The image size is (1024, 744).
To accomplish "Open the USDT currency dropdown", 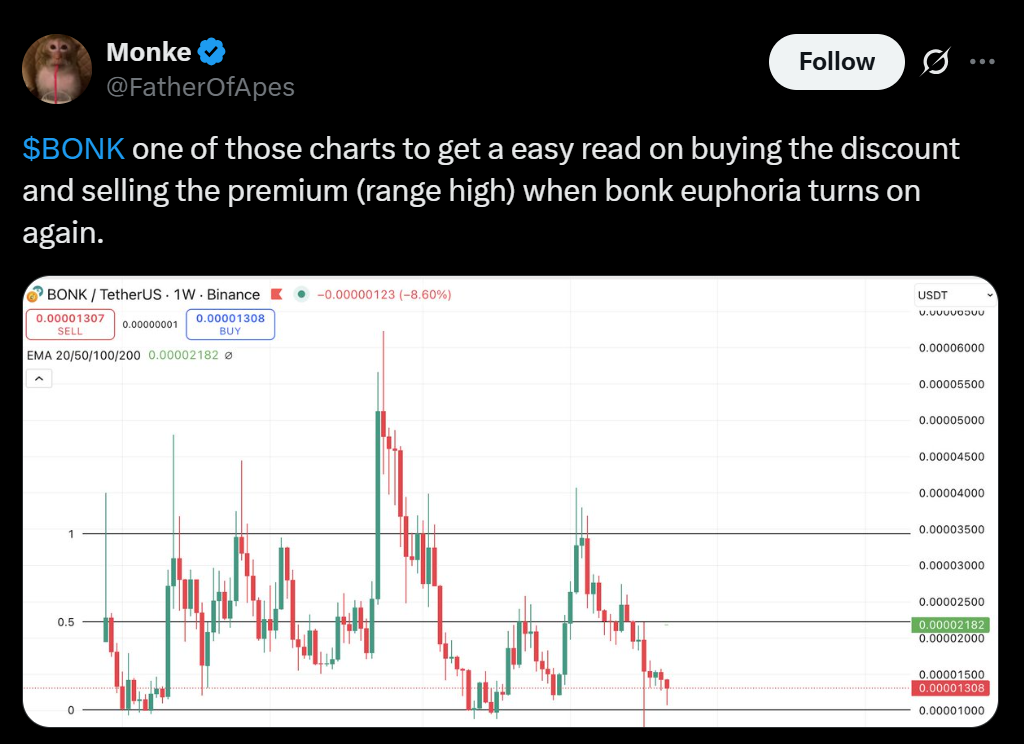I will click(955, 295).
